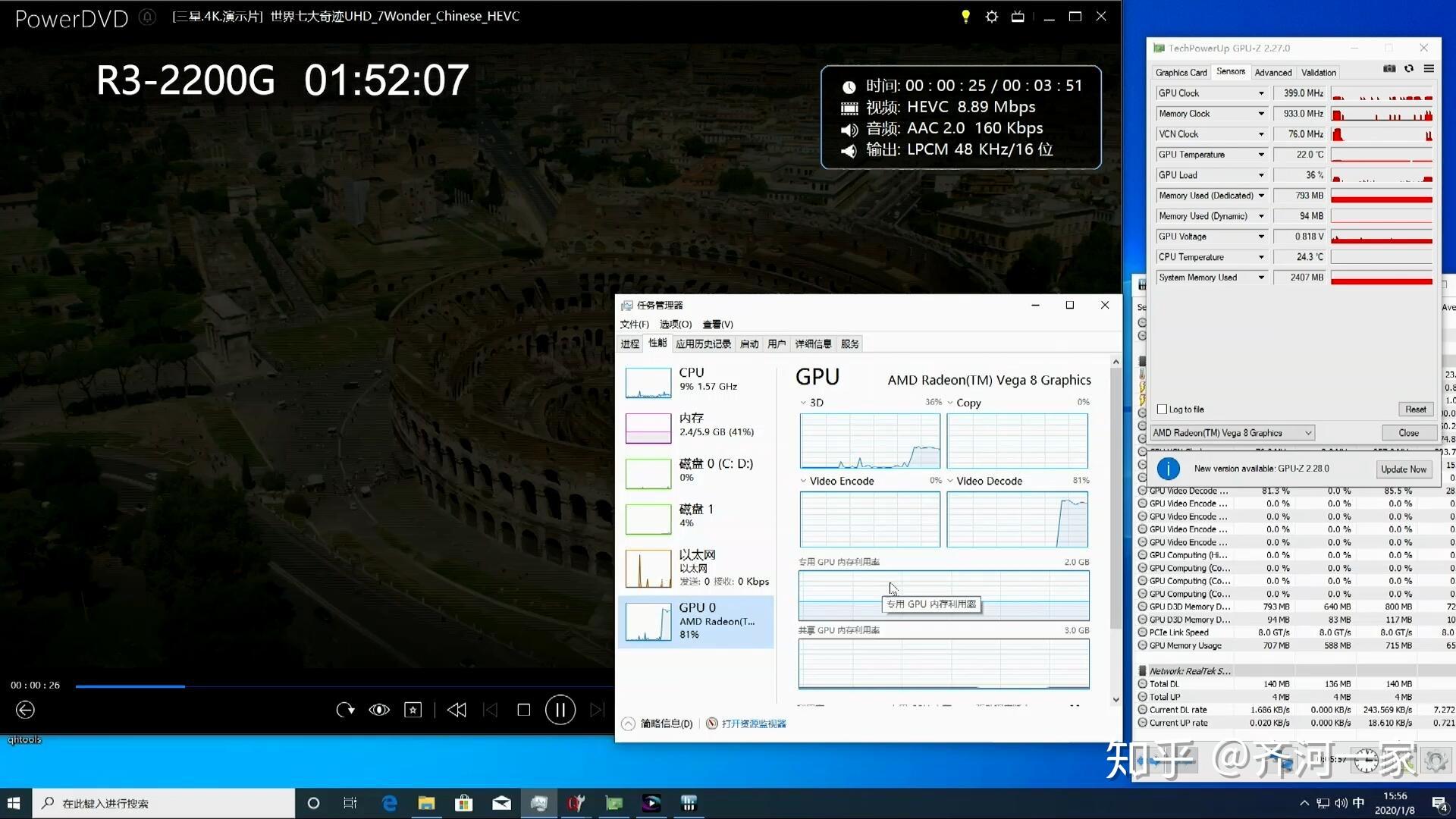Select 磁盘 1 performance item

coord(696,519)
